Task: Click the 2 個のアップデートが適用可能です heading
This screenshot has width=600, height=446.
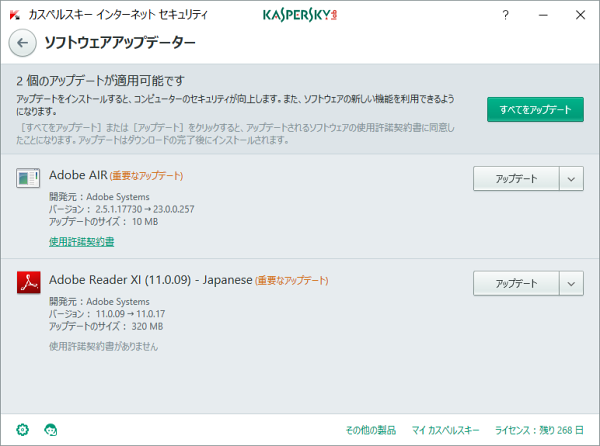Action: click(100, 81)
